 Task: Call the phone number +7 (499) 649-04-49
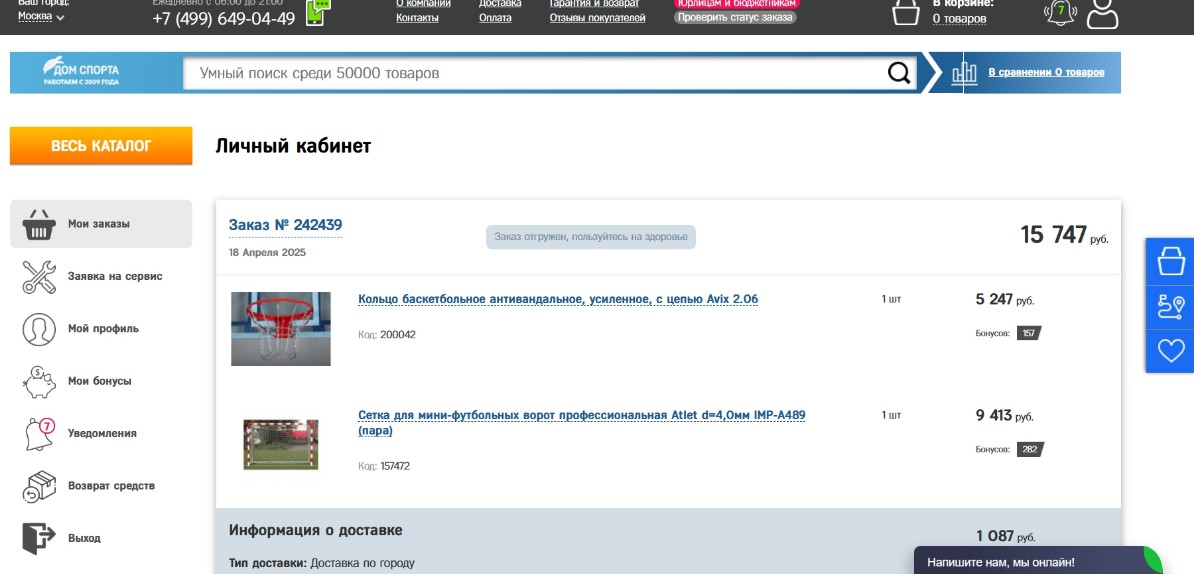click(224, 19)
